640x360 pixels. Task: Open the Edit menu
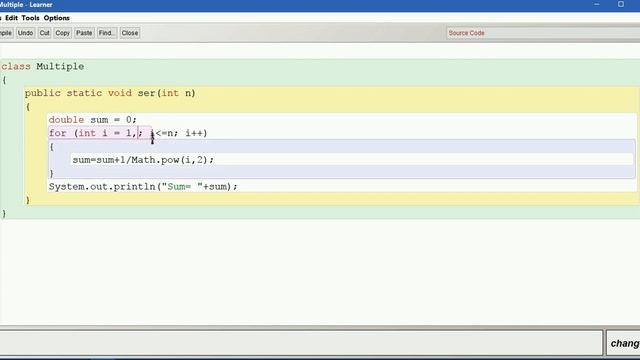(x=11, y=18)
